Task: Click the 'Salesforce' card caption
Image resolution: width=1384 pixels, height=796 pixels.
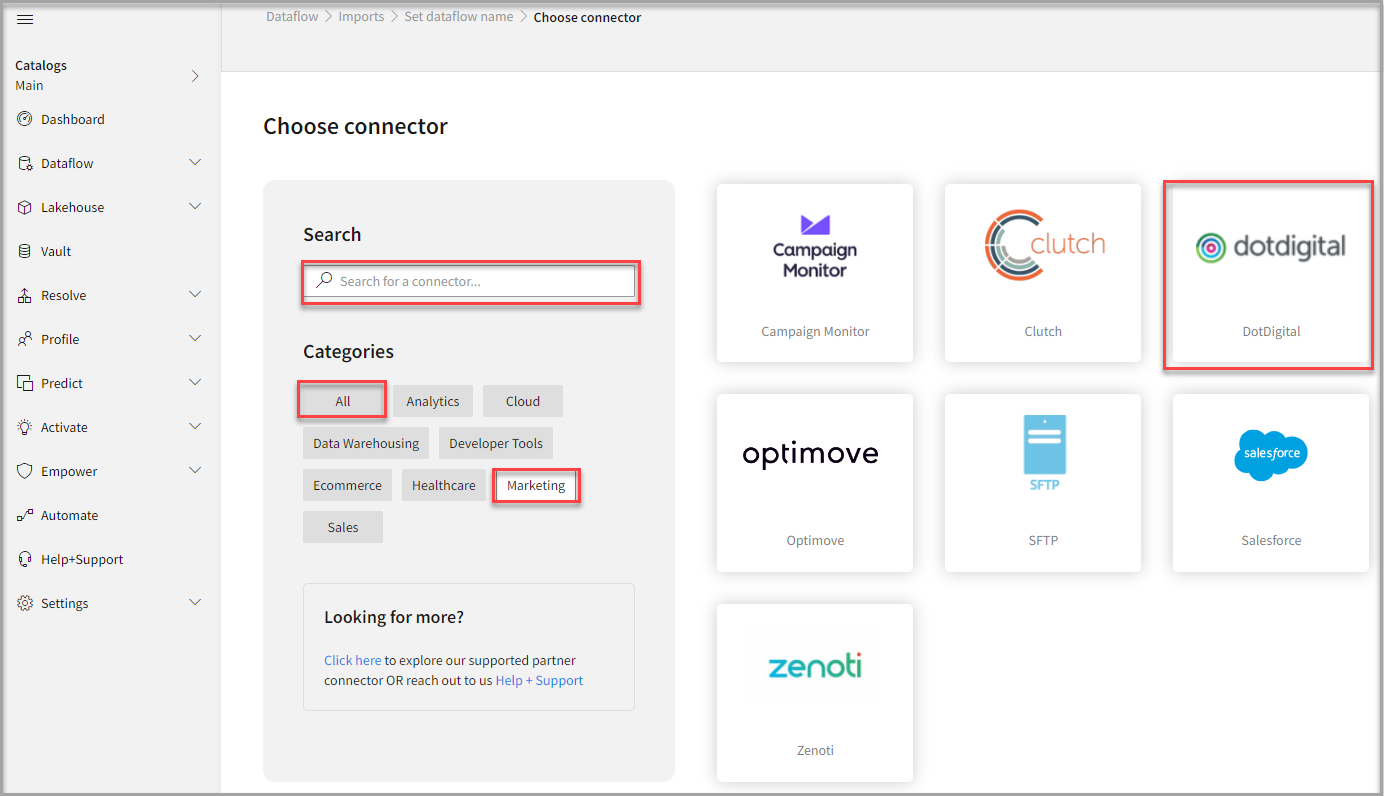Action: 1271,540
